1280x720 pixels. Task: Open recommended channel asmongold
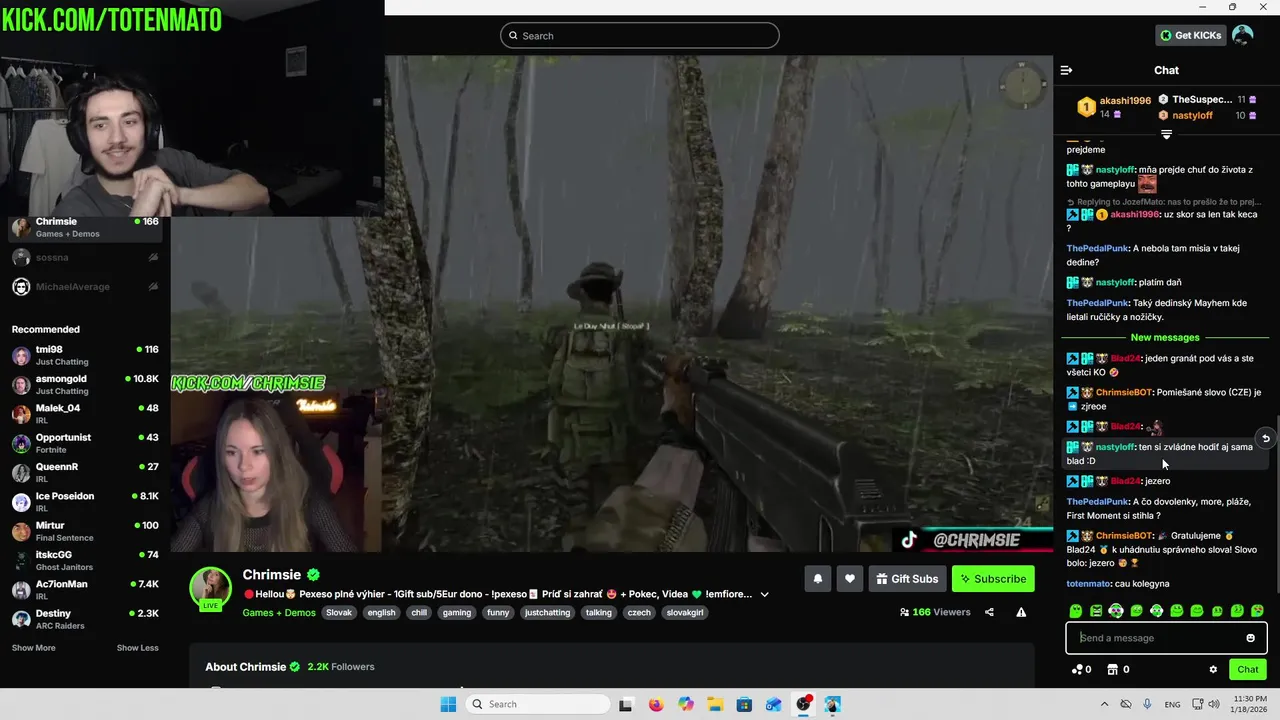[85, 385]
